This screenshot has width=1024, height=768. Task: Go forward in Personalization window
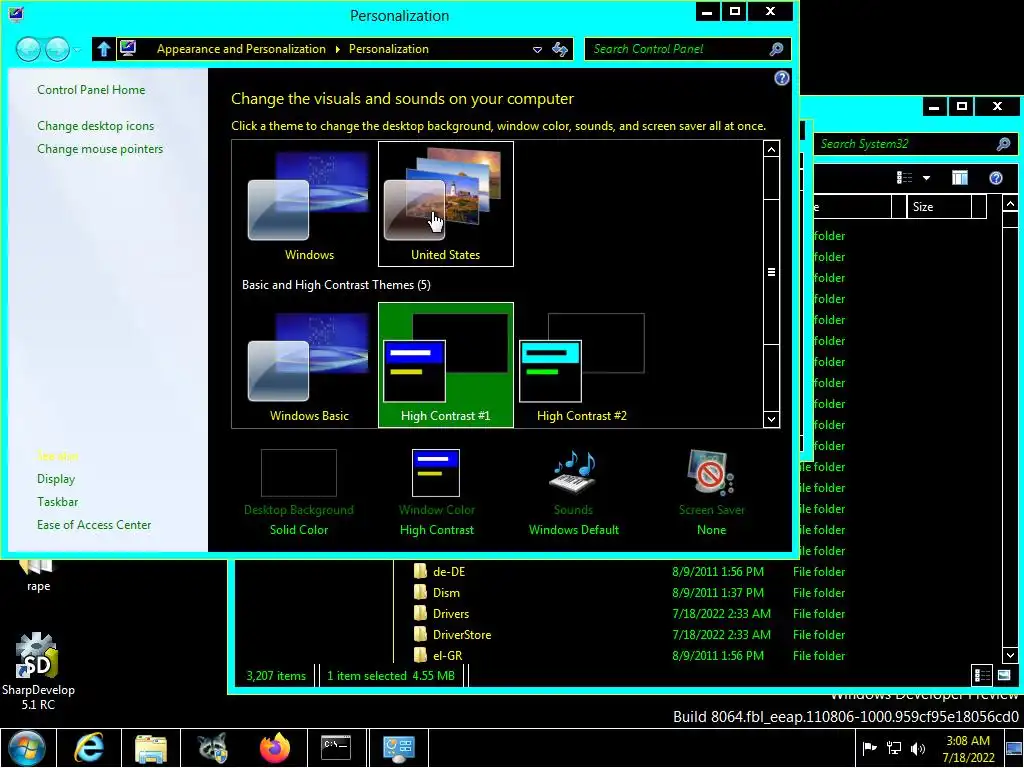(x=57, y=49)
